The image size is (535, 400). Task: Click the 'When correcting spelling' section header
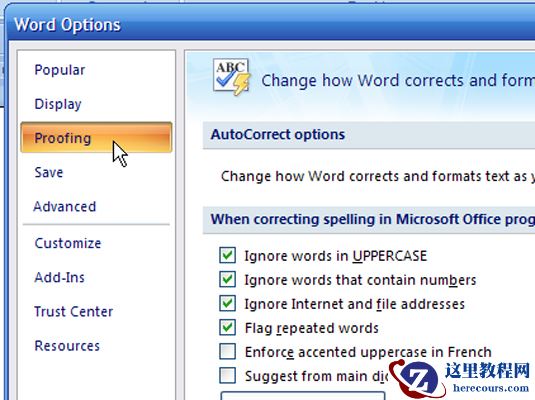pos(369,220)
